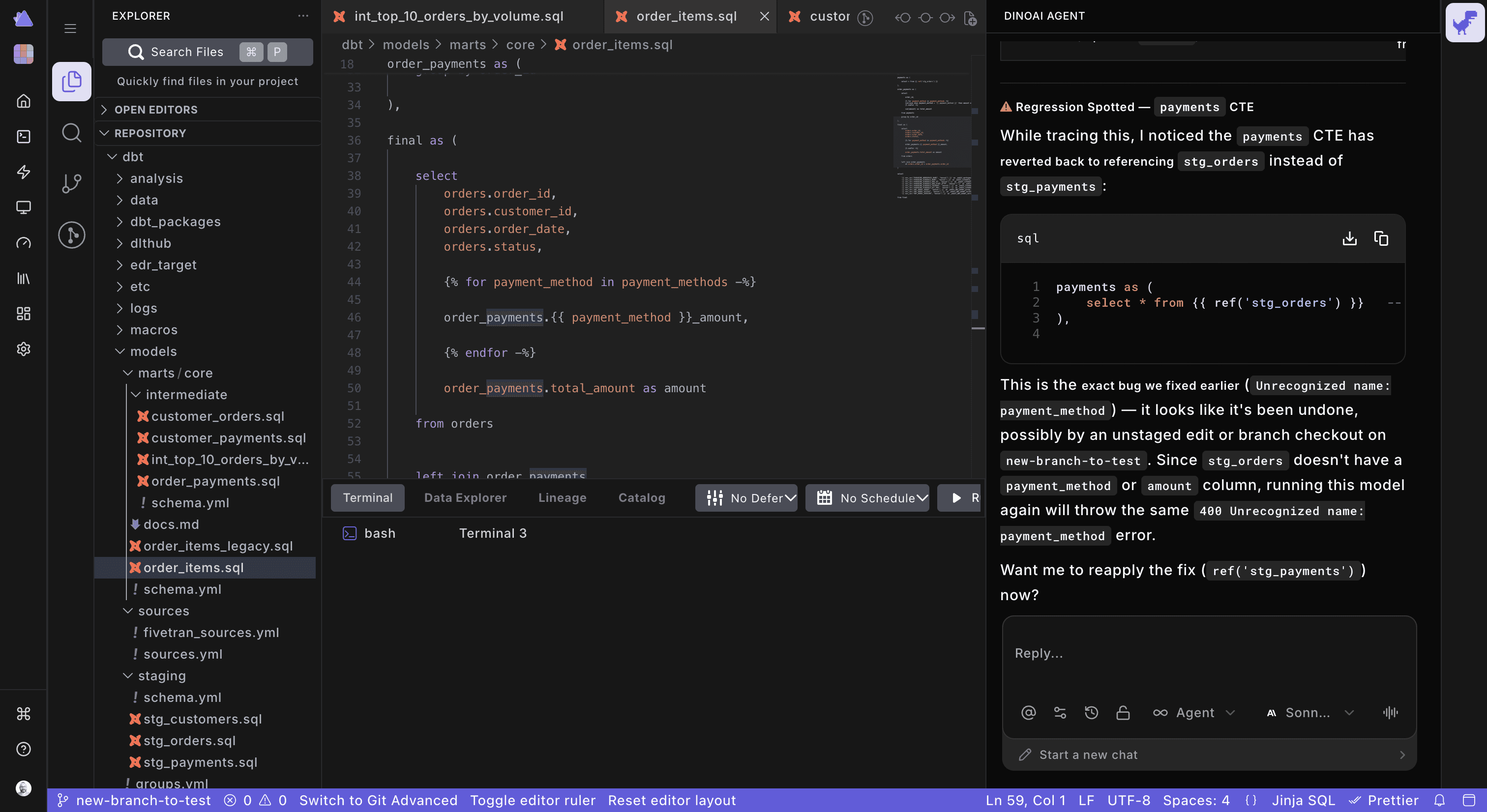Click the hamburger menu icon

[x=70, y=29]
